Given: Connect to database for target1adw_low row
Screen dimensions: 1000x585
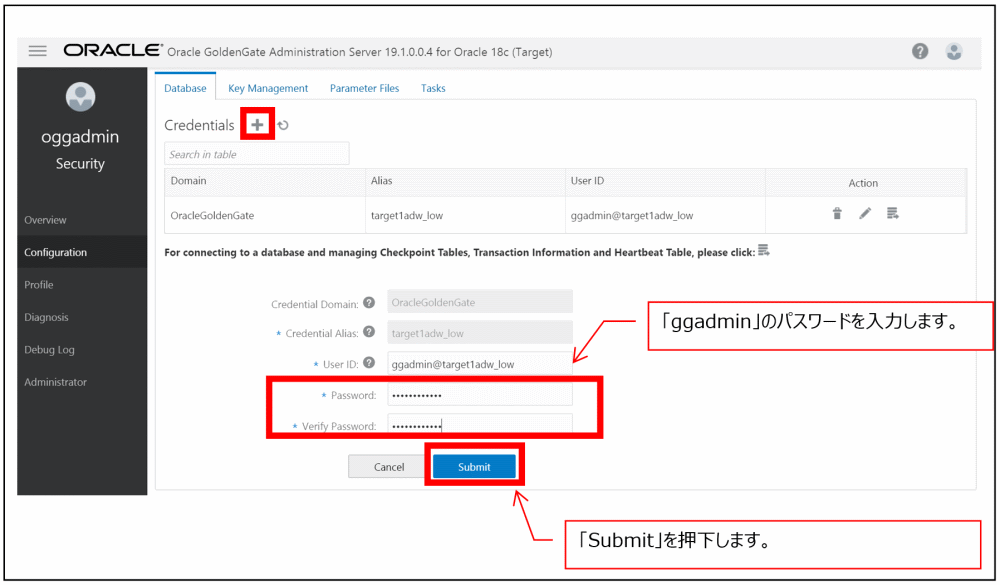Looking at the screenshot, I should pyautogui.click(x=892, y=213).
